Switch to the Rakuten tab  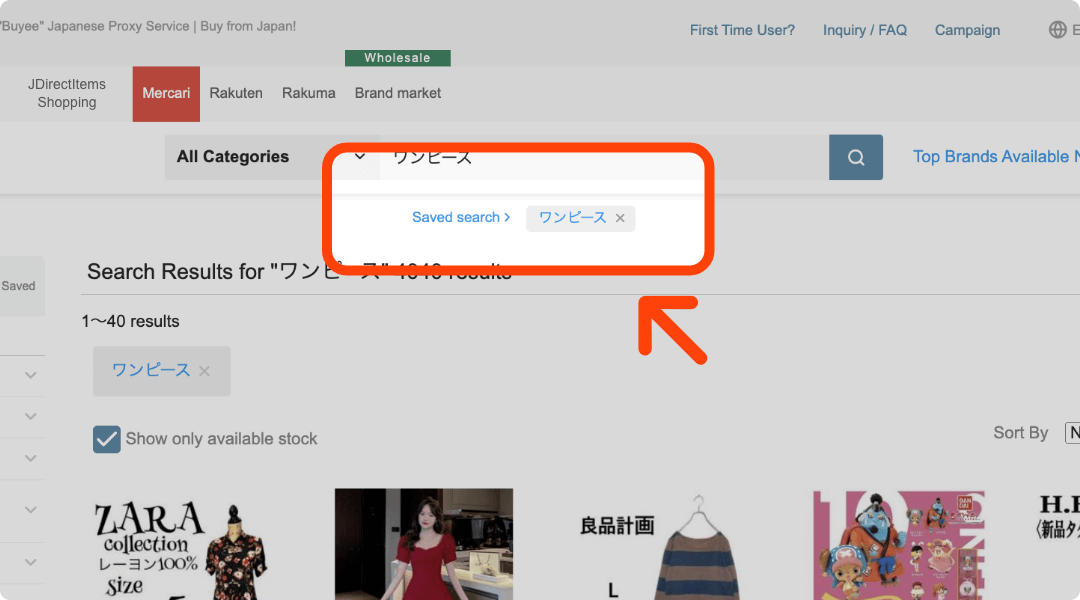click(236, 93)
